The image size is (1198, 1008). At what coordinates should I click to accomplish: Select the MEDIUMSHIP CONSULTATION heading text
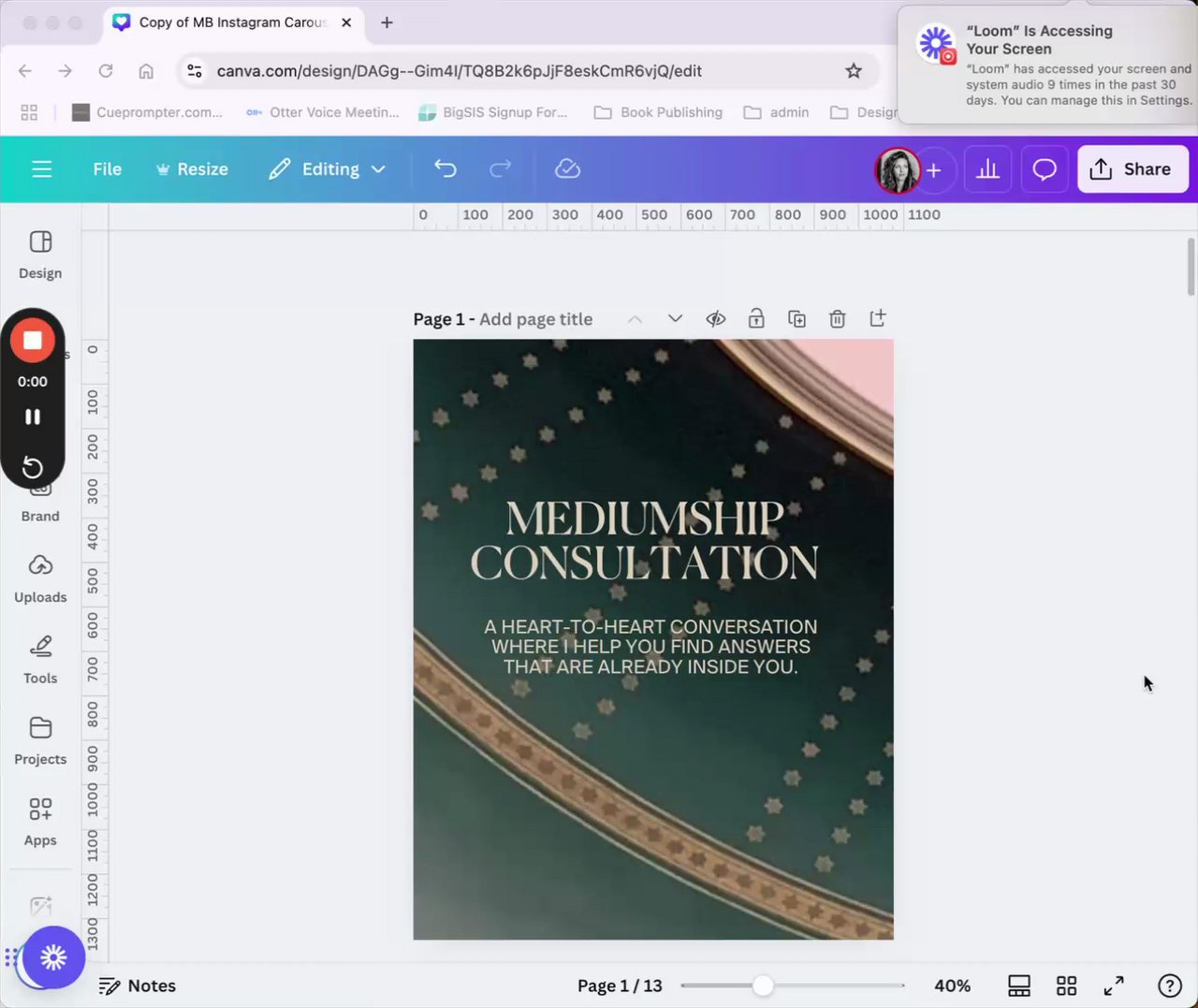coord(645,541)
